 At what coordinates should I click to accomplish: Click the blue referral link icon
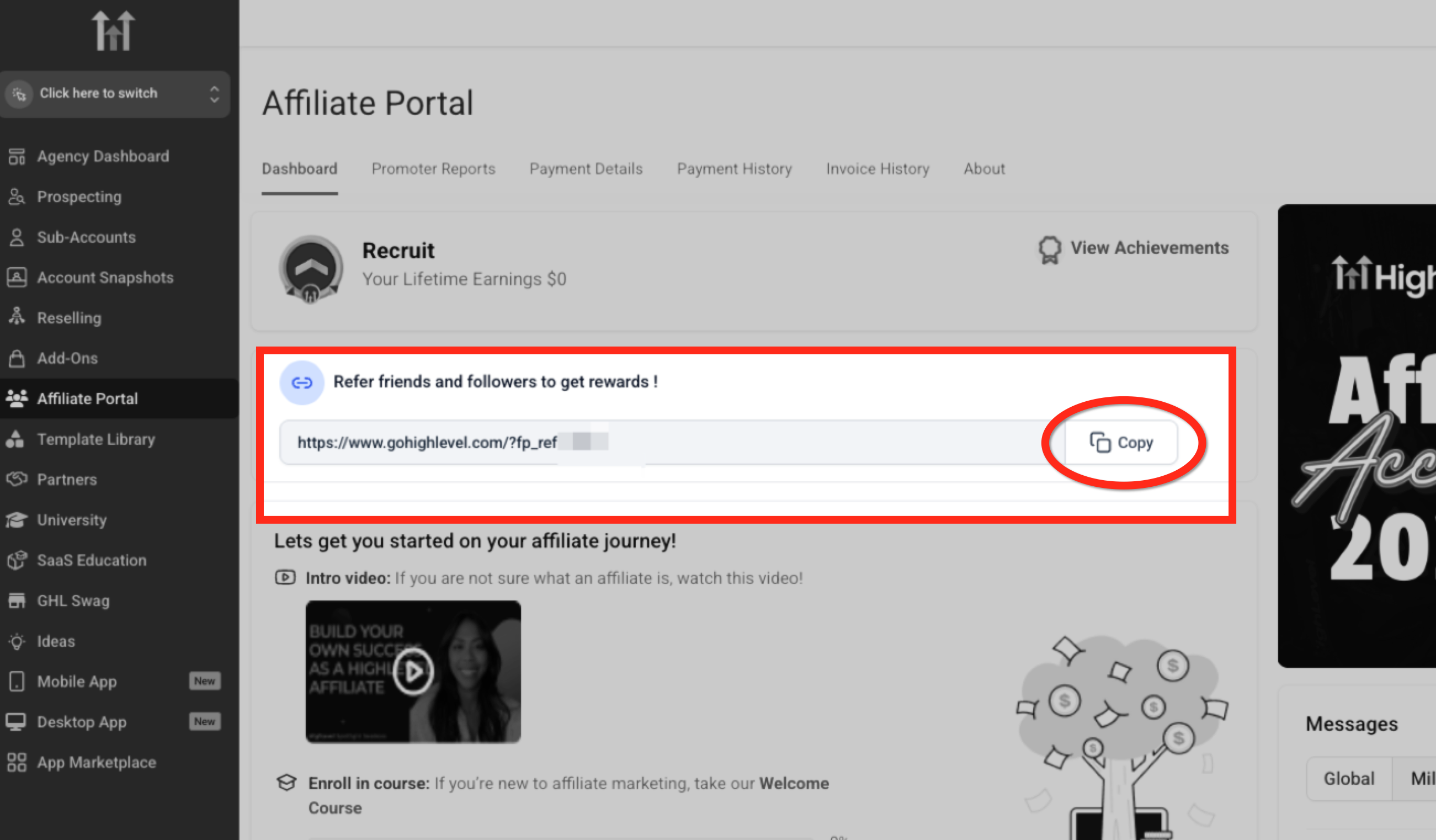pos(301,382)
